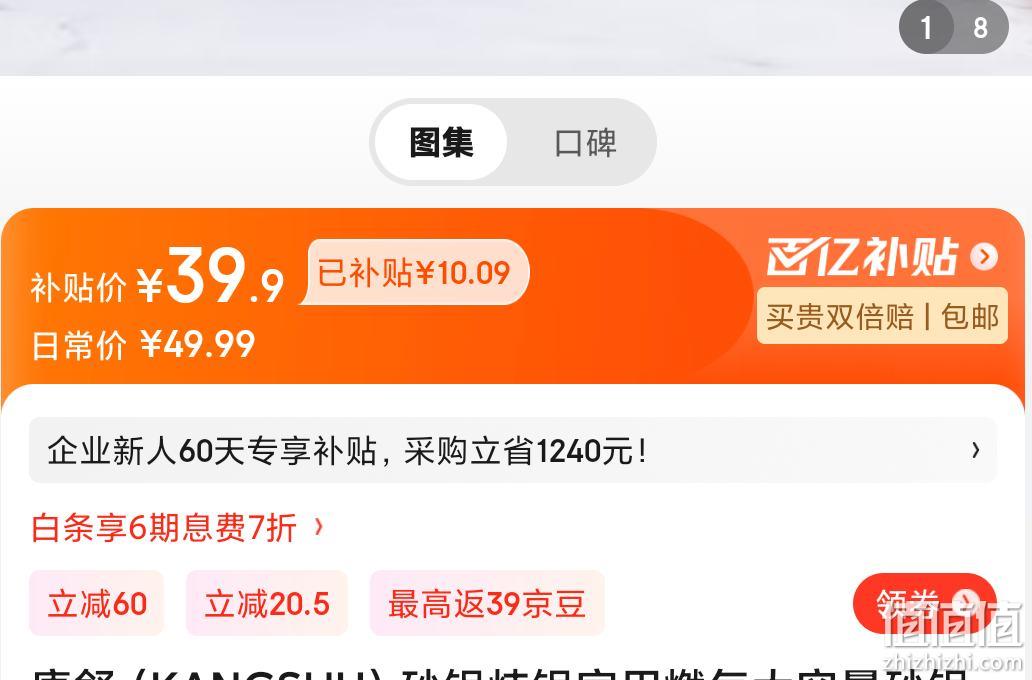Open 白条享6期息费7折 link

click(164, 527)
